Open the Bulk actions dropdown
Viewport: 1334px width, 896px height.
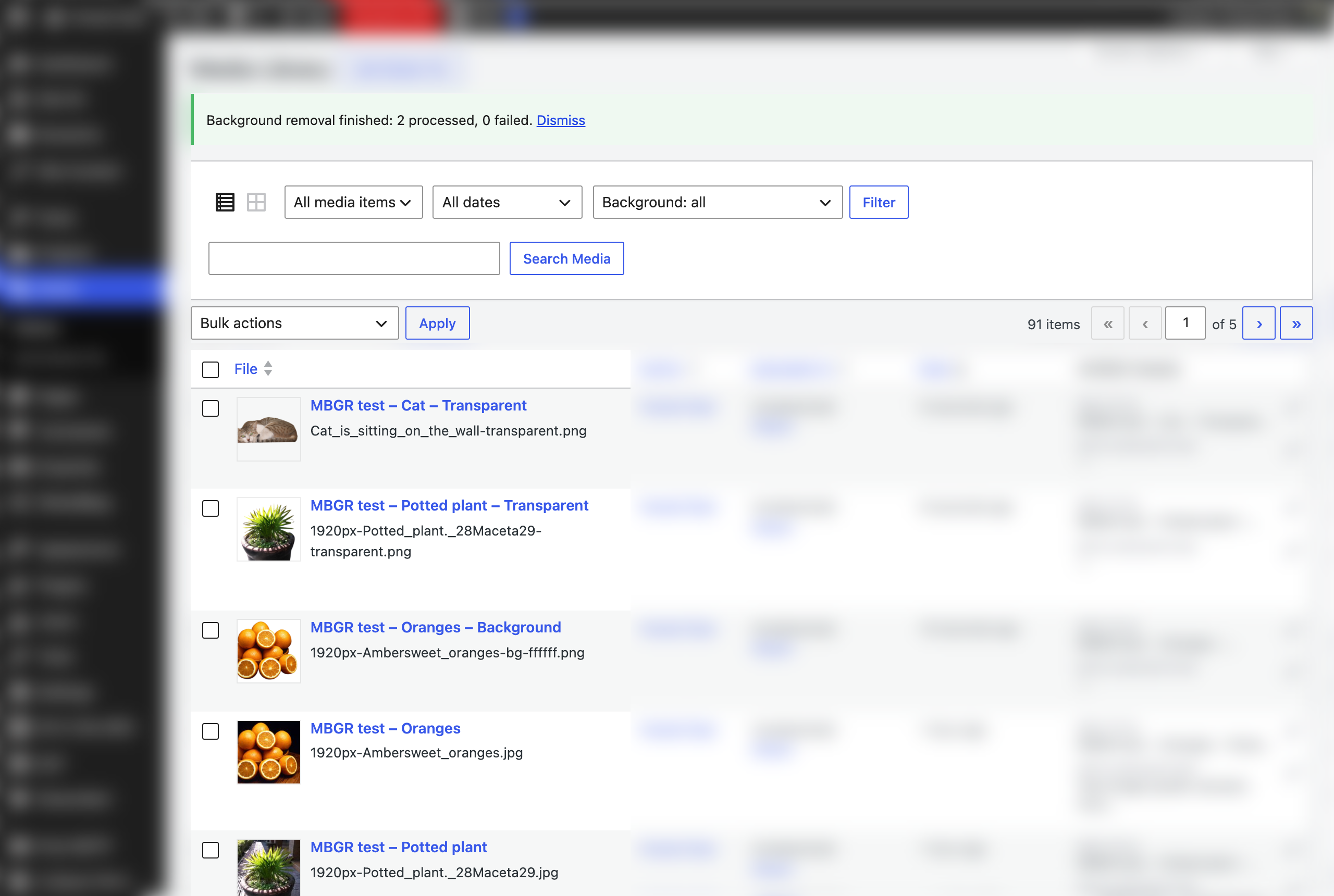[294, 323]
